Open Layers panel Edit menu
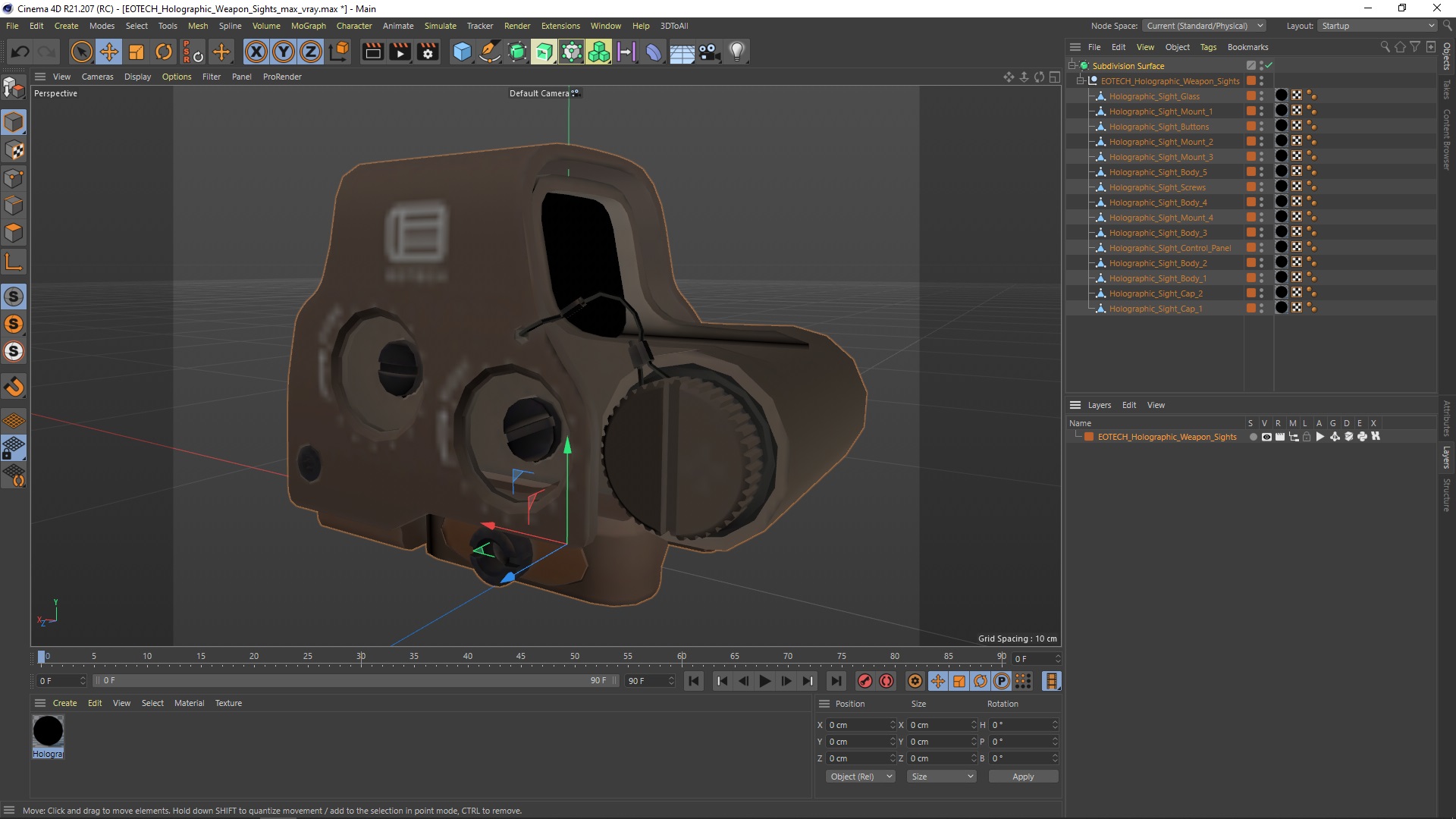1456x819 pixels. click(x=1129, y=405)
